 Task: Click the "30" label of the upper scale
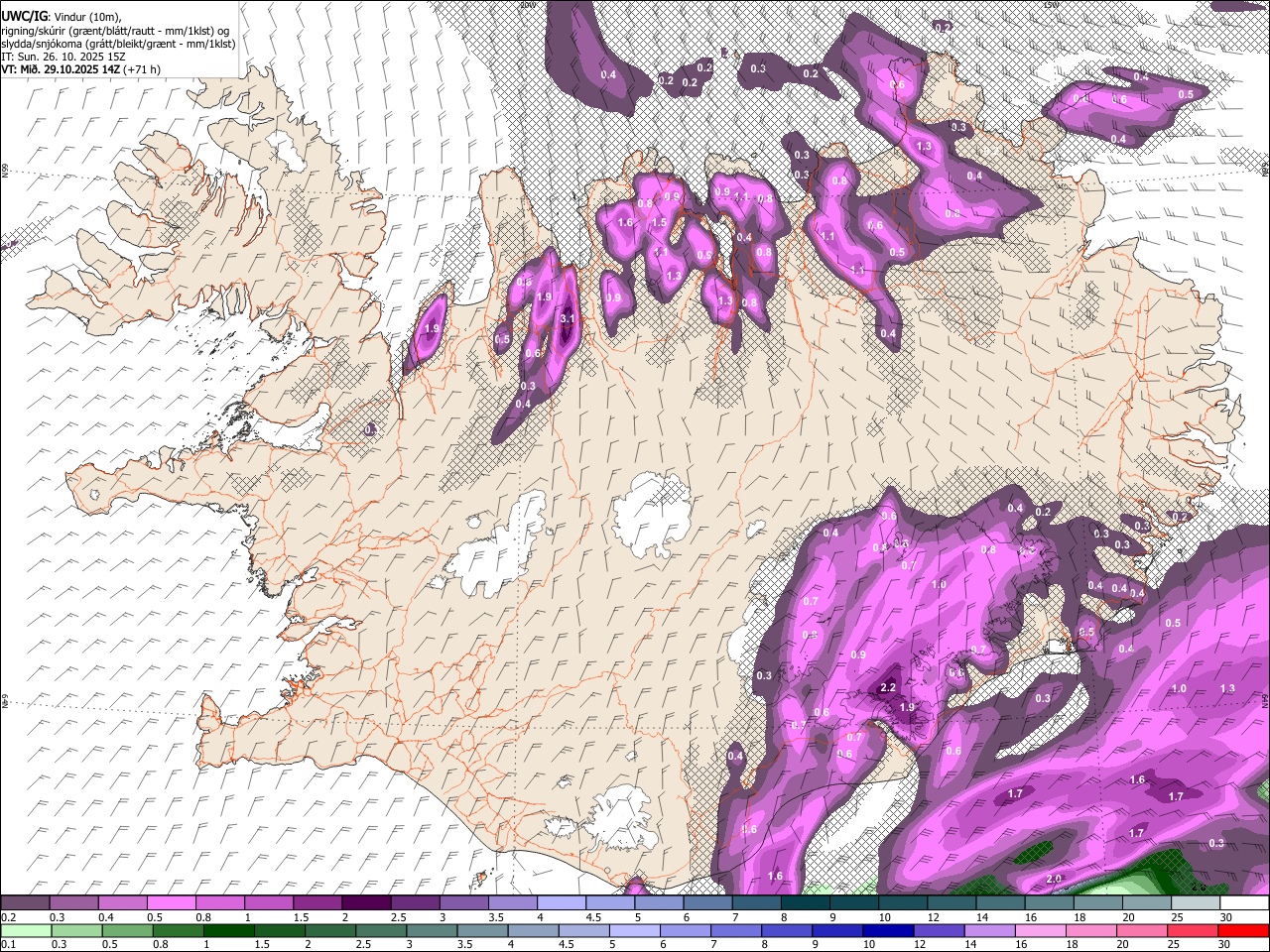[x=1226, y=917]
